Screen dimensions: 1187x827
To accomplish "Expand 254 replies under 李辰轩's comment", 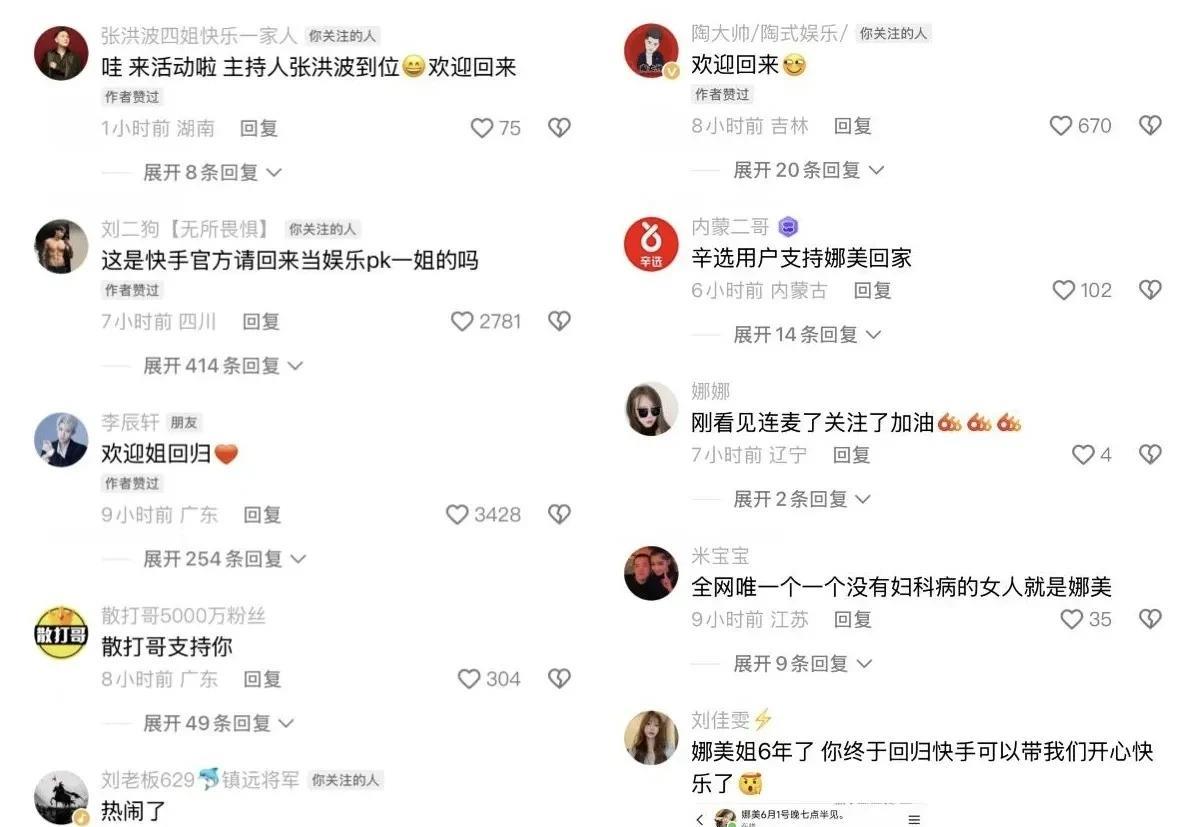I will pyautogui.click(x=224, y=559).
